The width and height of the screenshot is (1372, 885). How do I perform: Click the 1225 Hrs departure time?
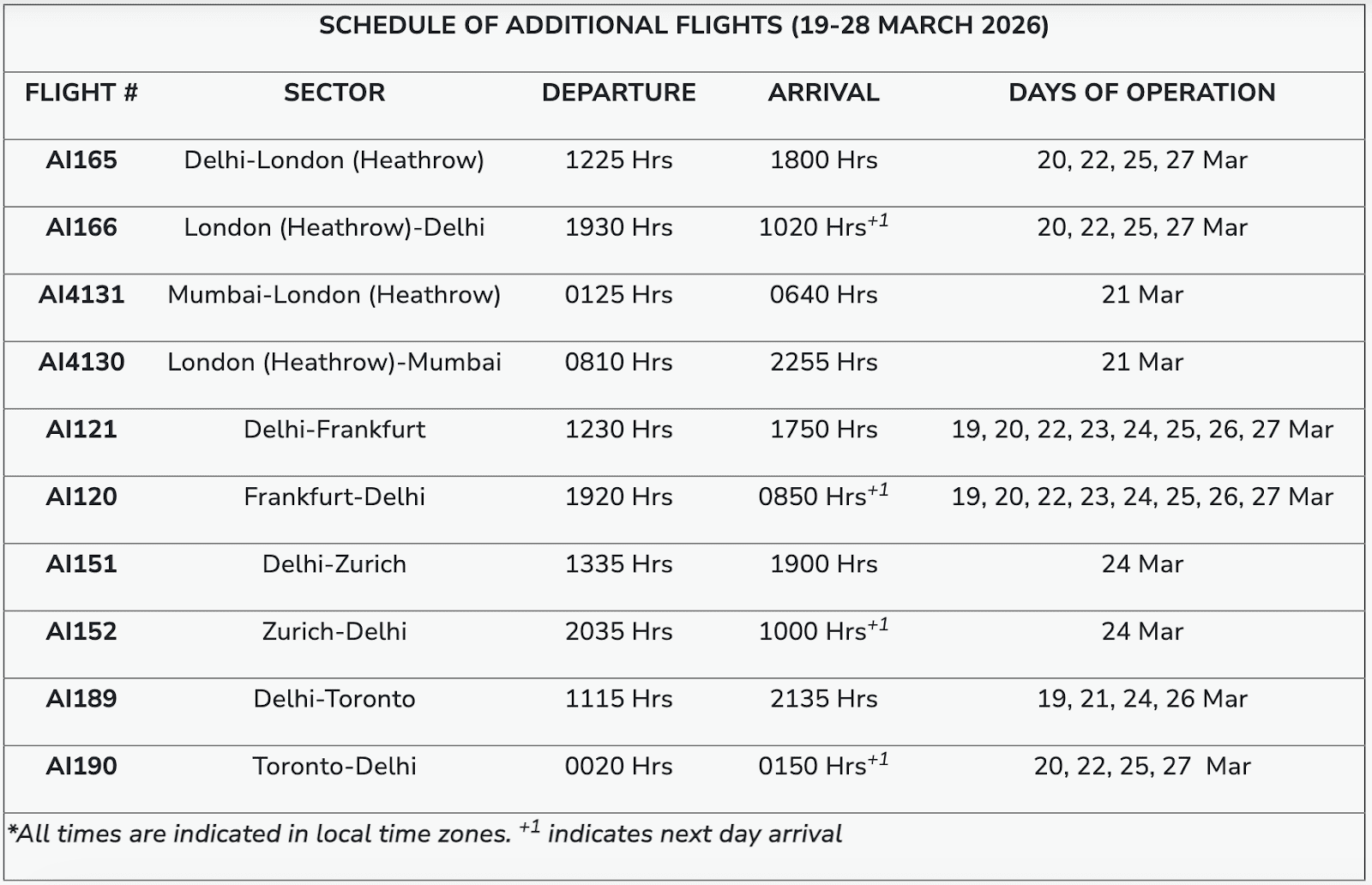tap(618, 160)
